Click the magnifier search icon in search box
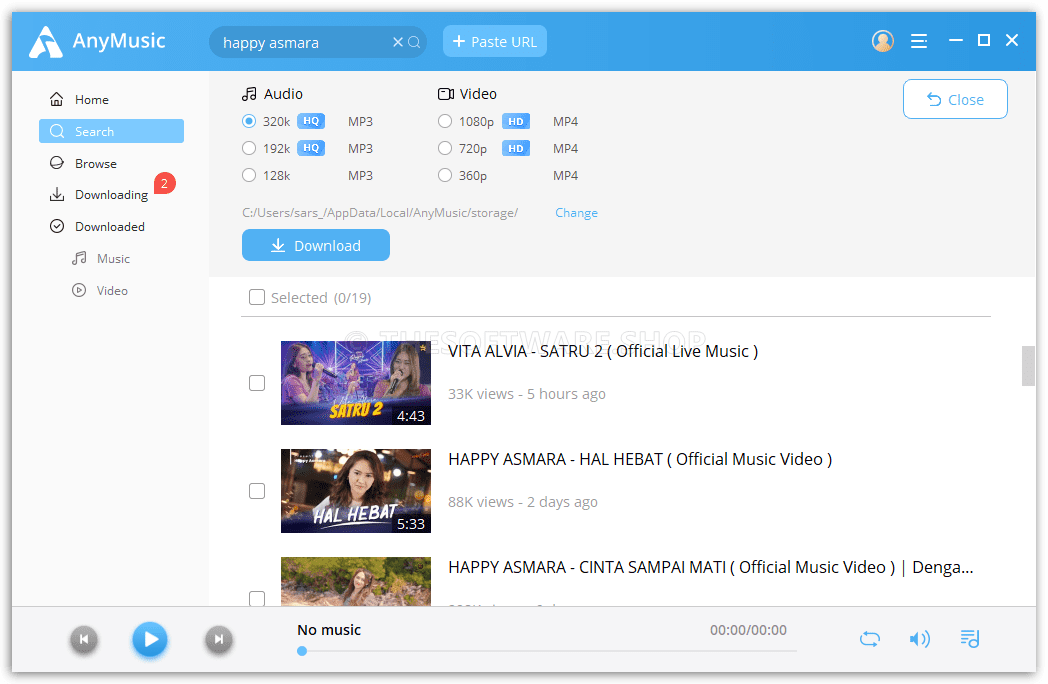The width and height of the screenshot is (1048, 684). 414,42
